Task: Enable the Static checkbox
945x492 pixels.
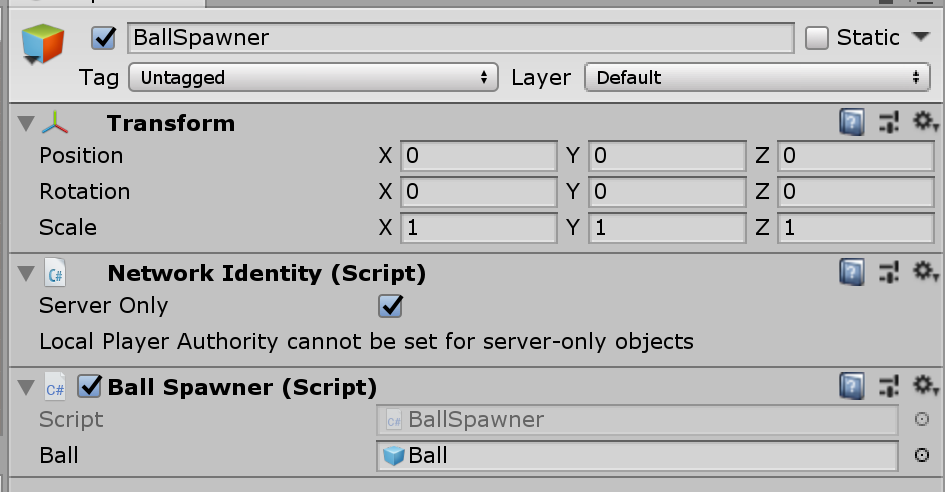Action: click(817, 38)
